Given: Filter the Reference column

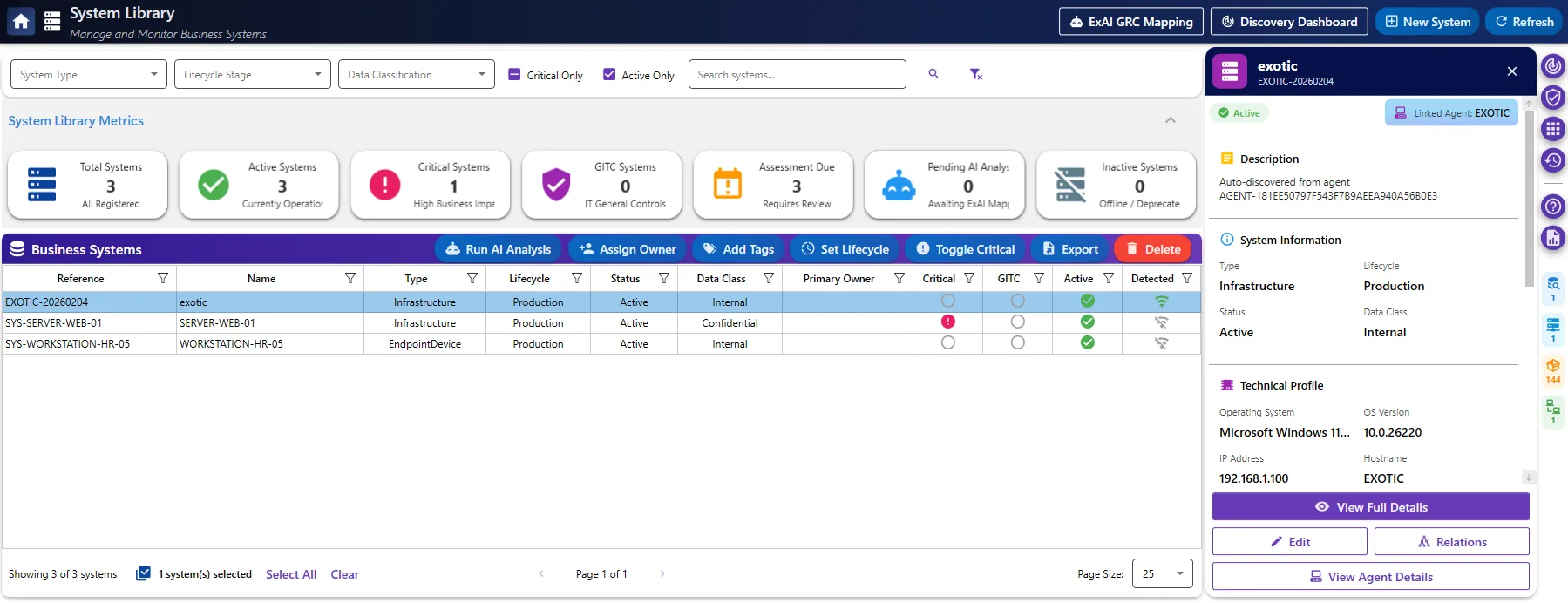Looking at the screenshot, I should (x=162, y=278).
